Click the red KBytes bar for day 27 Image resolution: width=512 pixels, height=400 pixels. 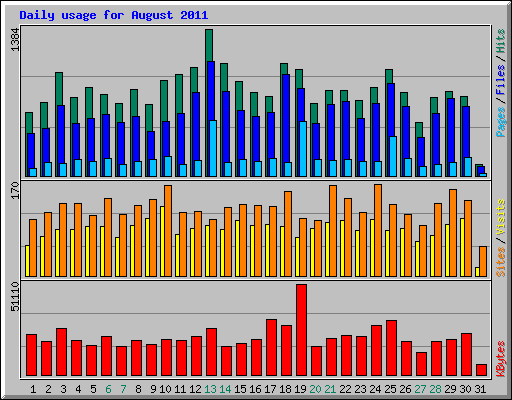[x=421, y=364]
